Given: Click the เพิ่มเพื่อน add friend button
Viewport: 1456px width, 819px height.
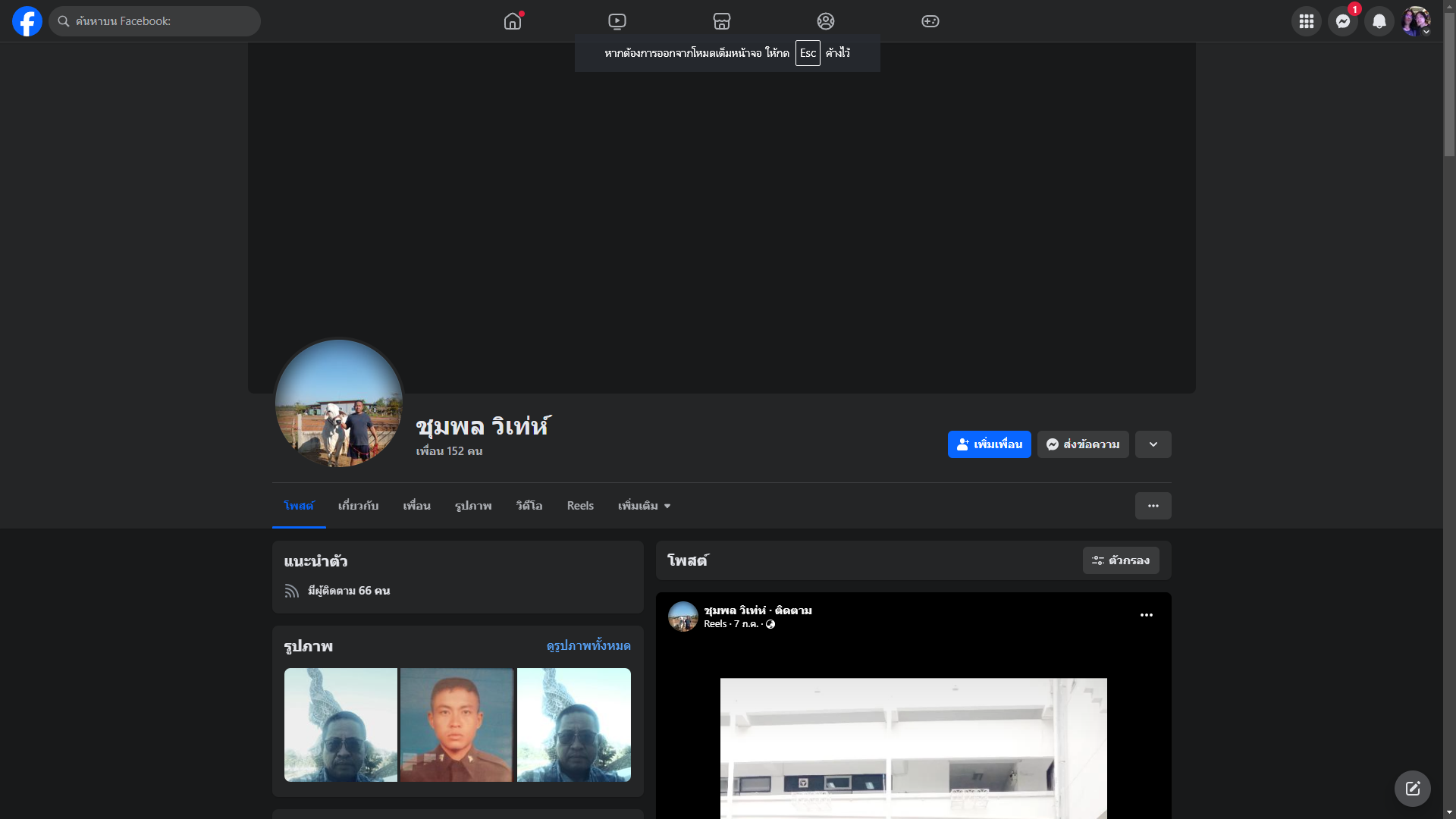Looking at the screenshot, I should pyautogui.click(x=989, y=444).
